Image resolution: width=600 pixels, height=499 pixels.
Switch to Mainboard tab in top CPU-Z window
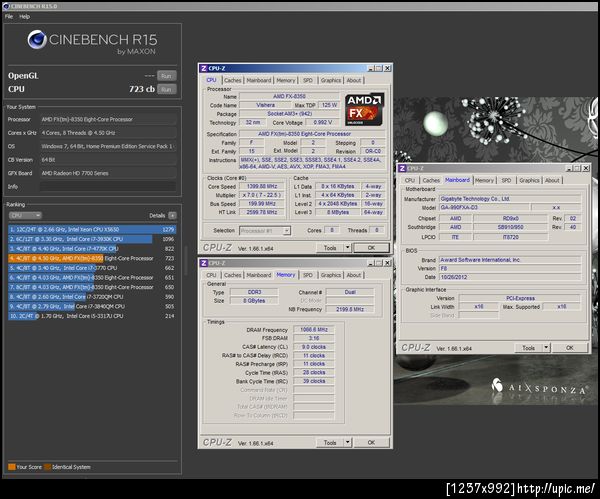click(x=259, y=80)
